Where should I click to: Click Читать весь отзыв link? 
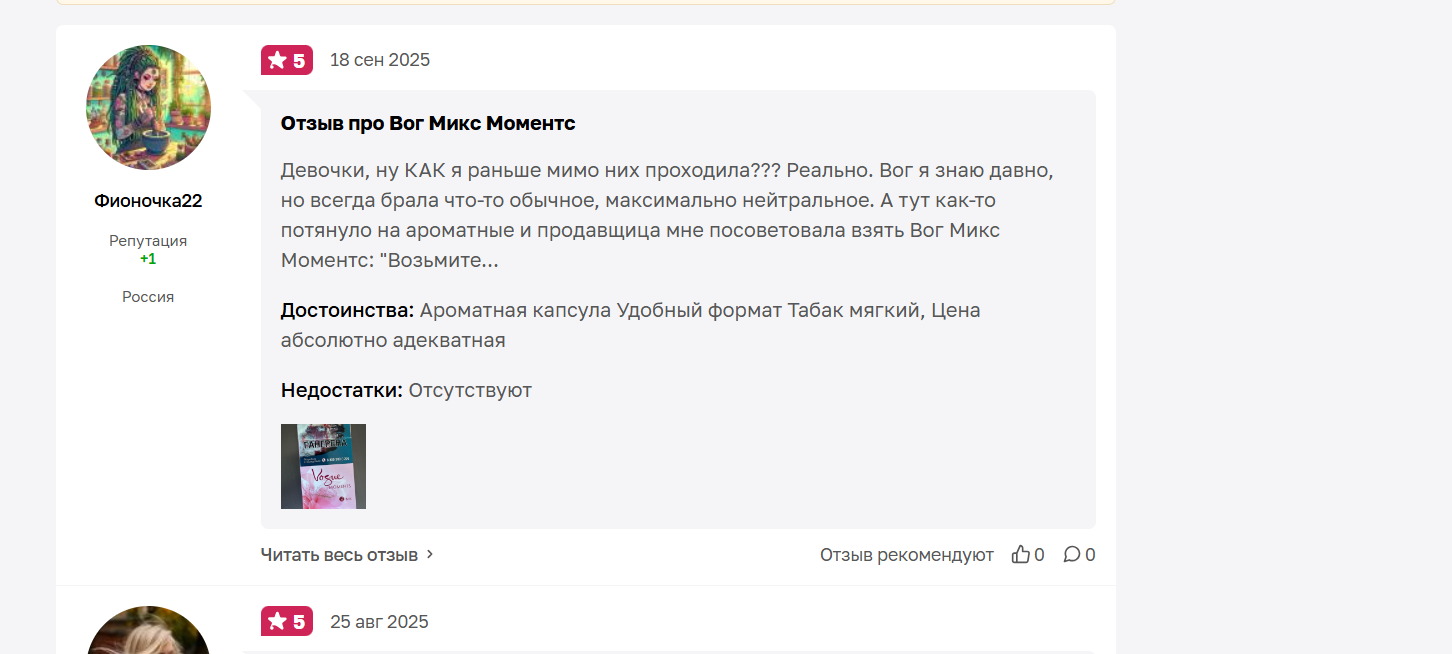[x=339, y=554]
